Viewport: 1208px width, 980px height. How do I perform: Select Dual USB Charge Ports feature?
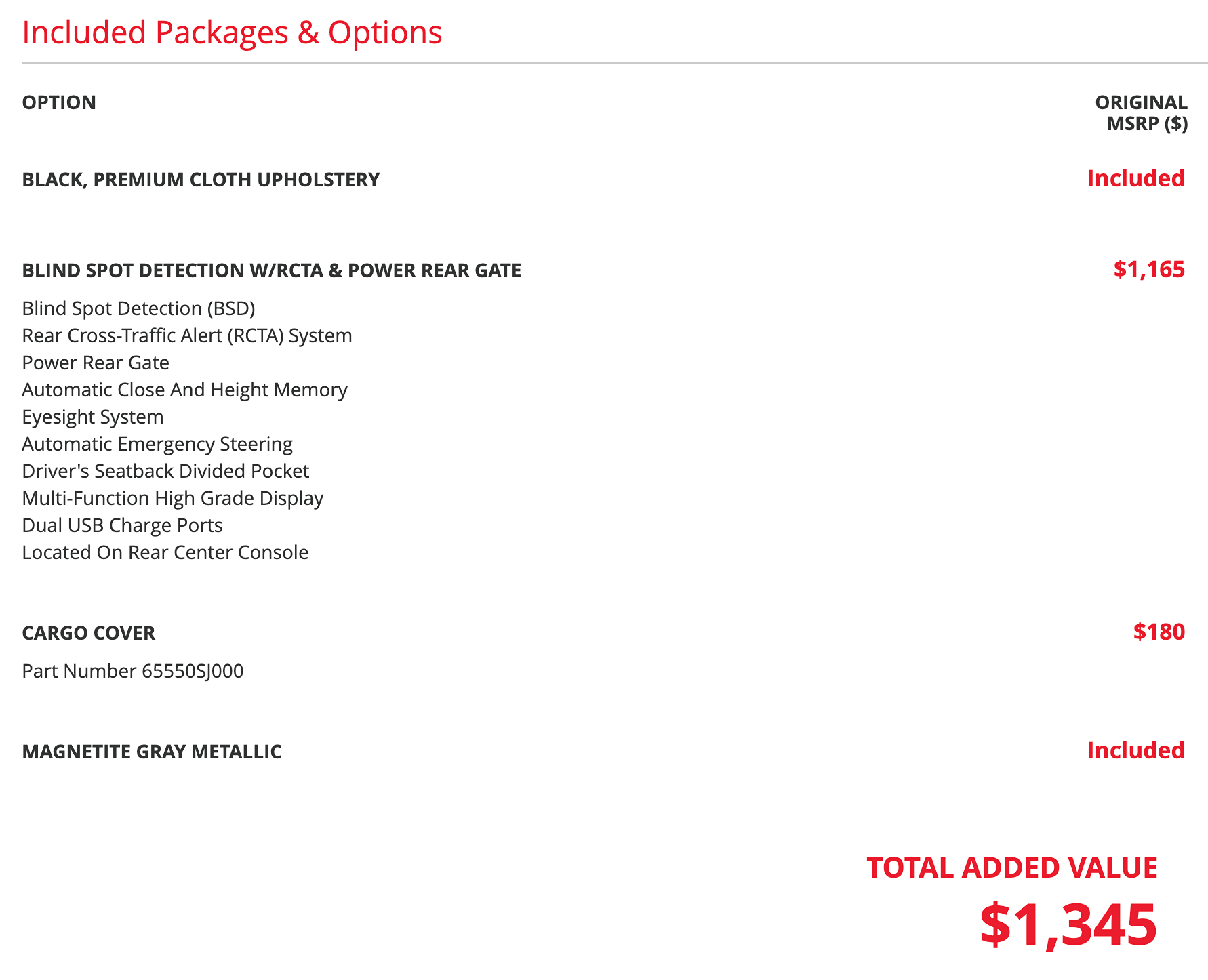(123, 525)
